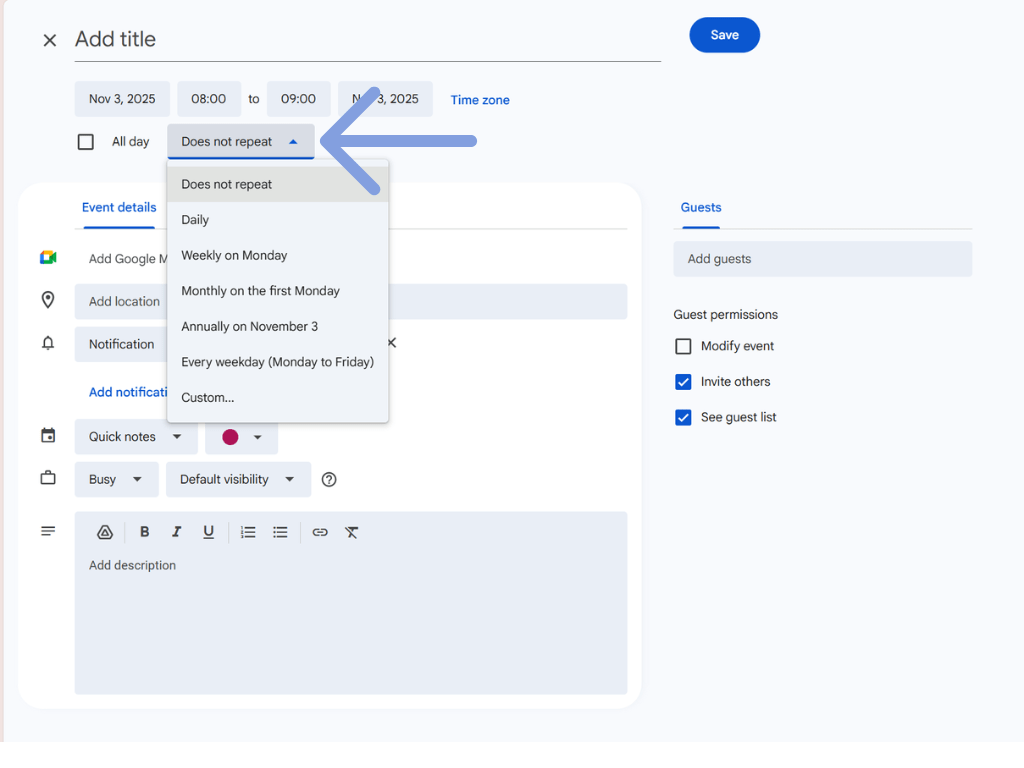The height and width of the screenshot is (768, 1024).
Task: Open the Quick notes calendar dropdown
Action: (135, 437)
